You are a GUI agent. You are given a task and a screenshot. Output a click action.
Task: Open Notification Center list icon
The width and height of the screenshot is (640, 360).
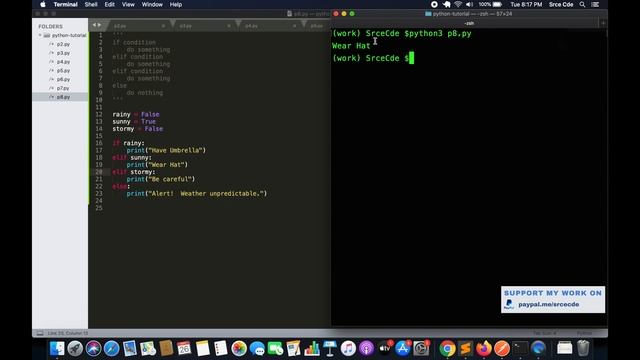[x=596, y=4]
